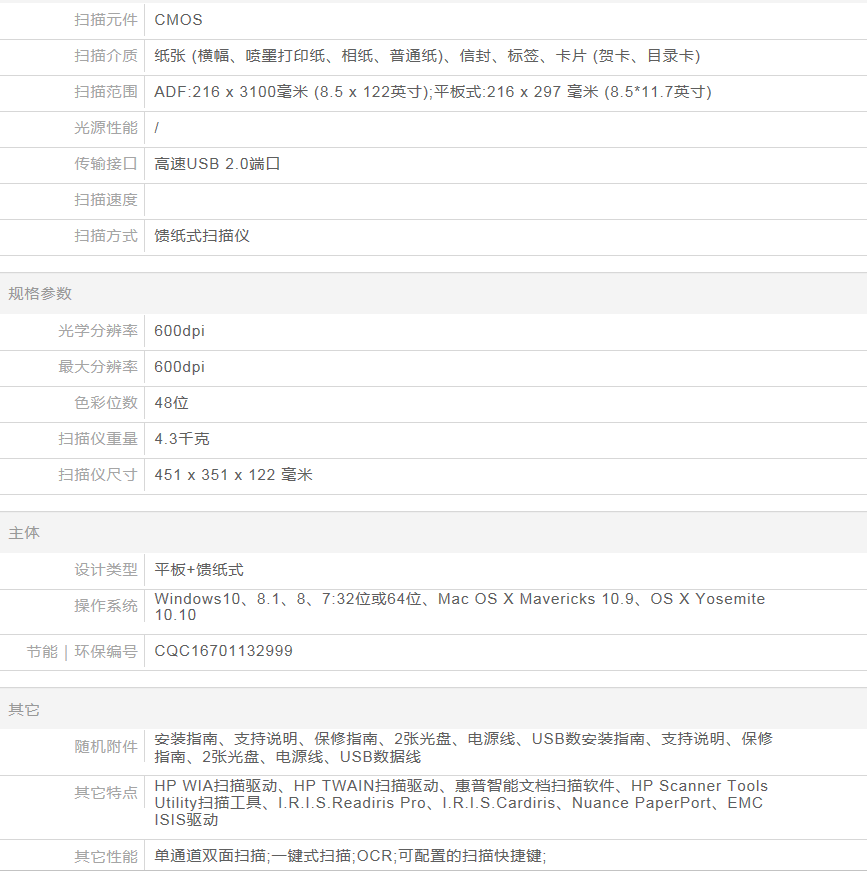Click the 规格参数 section header
867x871 pixels.
tap(40, 294)
